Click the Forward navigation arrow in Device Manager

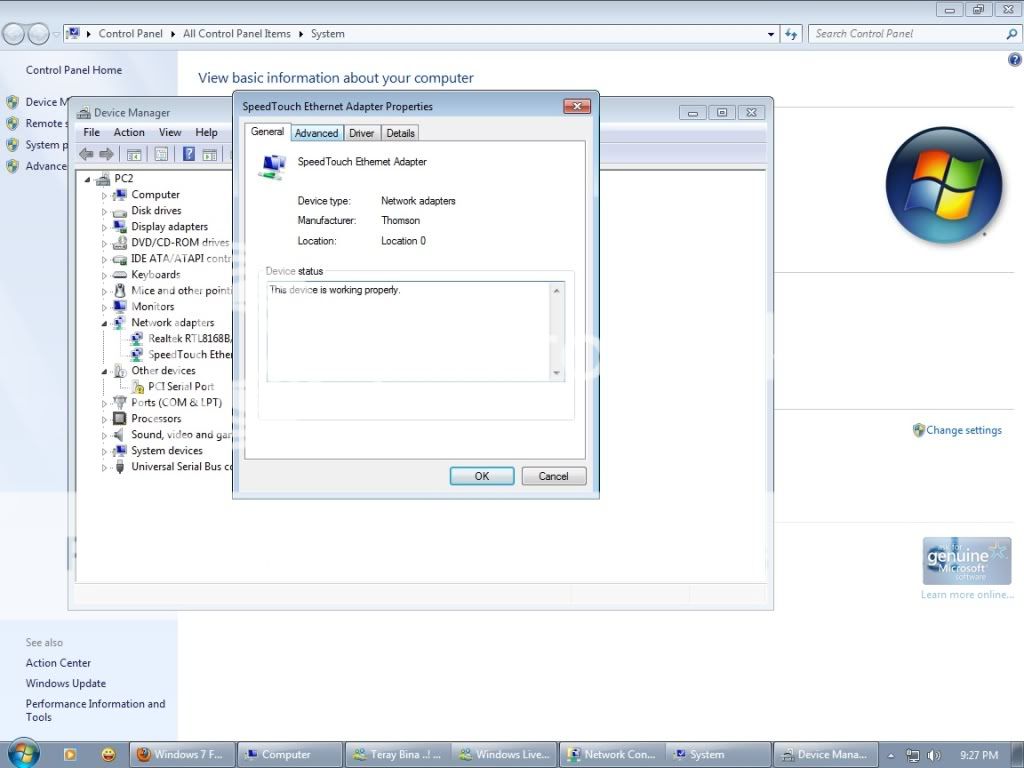point(104,154)
